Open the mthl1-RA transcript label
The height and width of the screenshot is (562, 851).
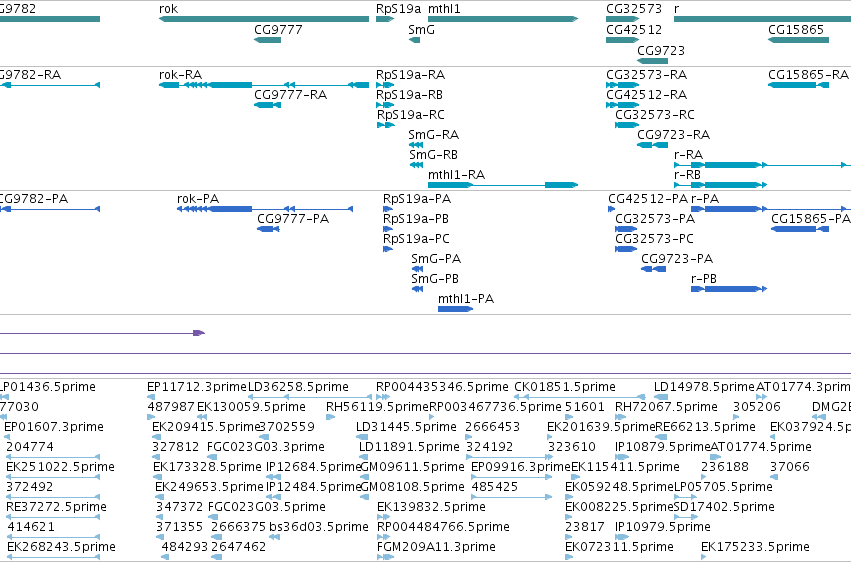coord(456,175)
